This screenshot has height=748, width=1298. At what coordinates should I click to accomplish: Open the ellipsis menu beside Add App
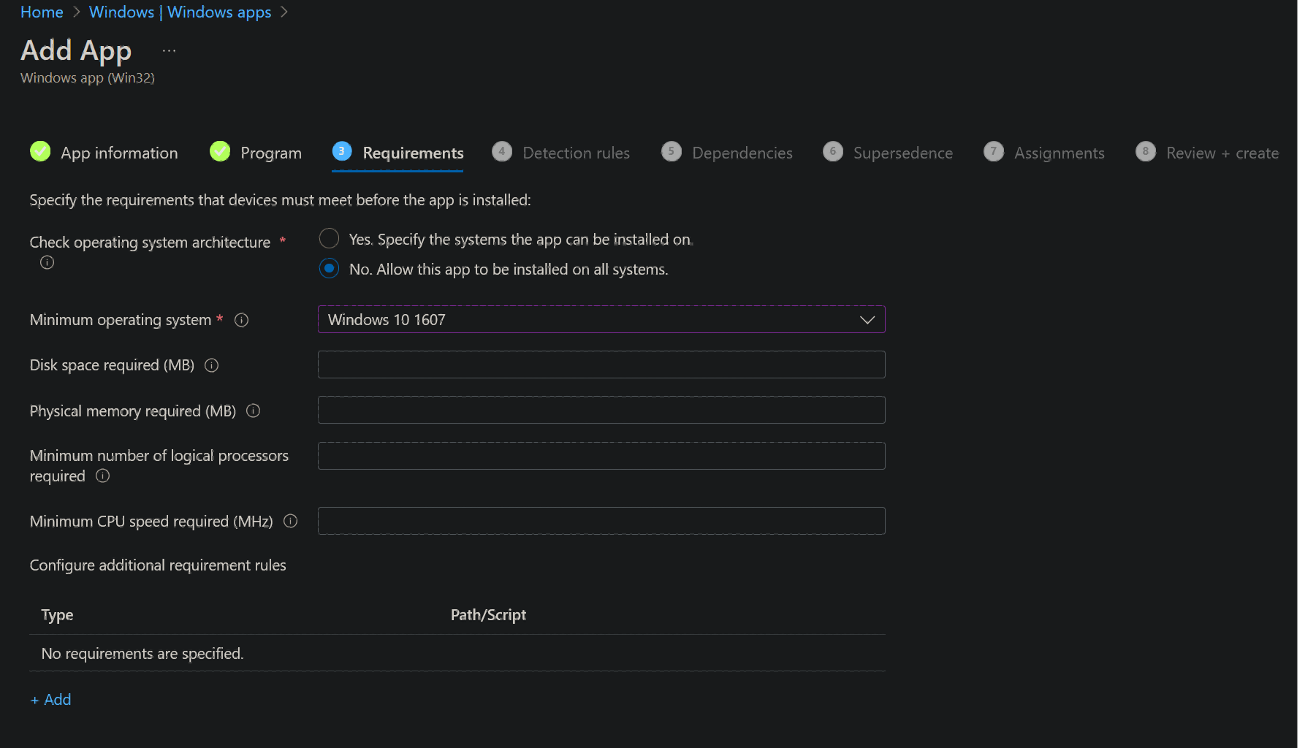click(169, 51)
